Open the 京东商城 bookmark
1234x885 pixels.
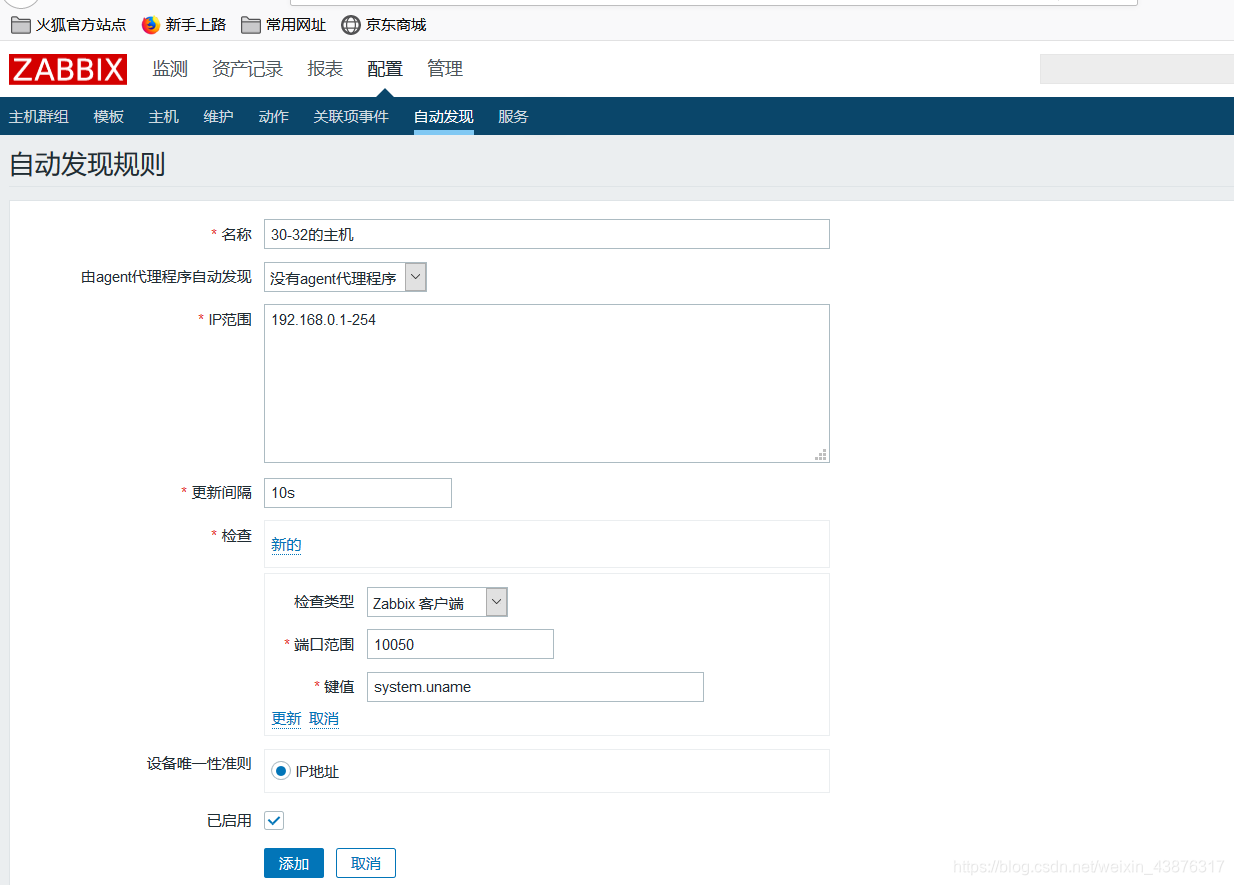point(384,25)
